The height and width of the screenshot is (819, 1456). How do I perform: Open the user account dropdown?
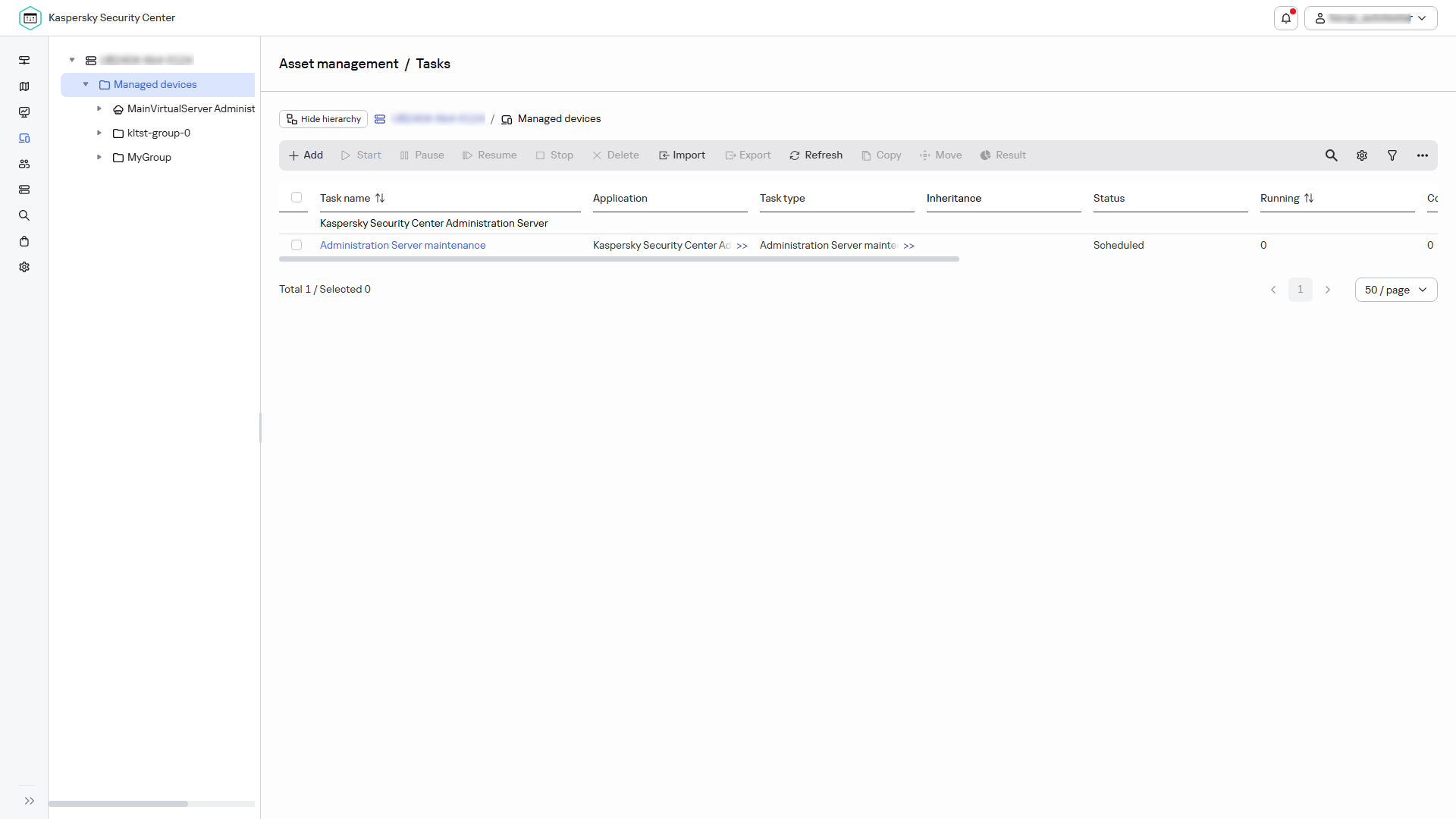coord(1371,17)
